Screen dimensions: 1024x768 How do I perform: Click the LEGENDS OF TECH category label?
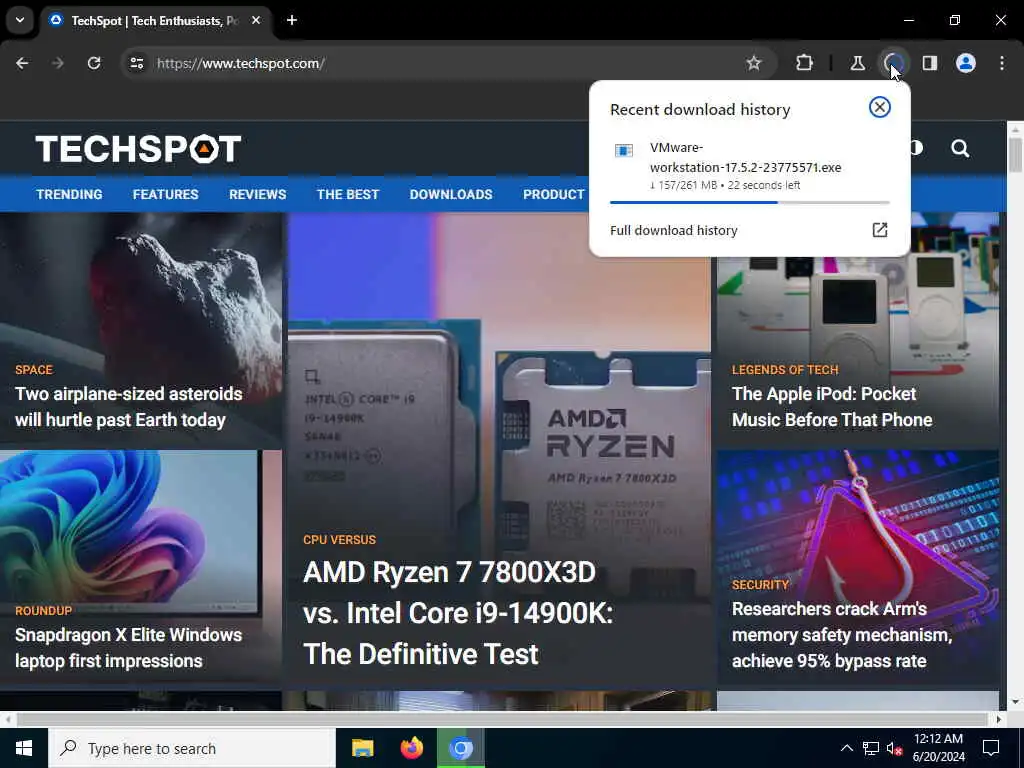785,370
